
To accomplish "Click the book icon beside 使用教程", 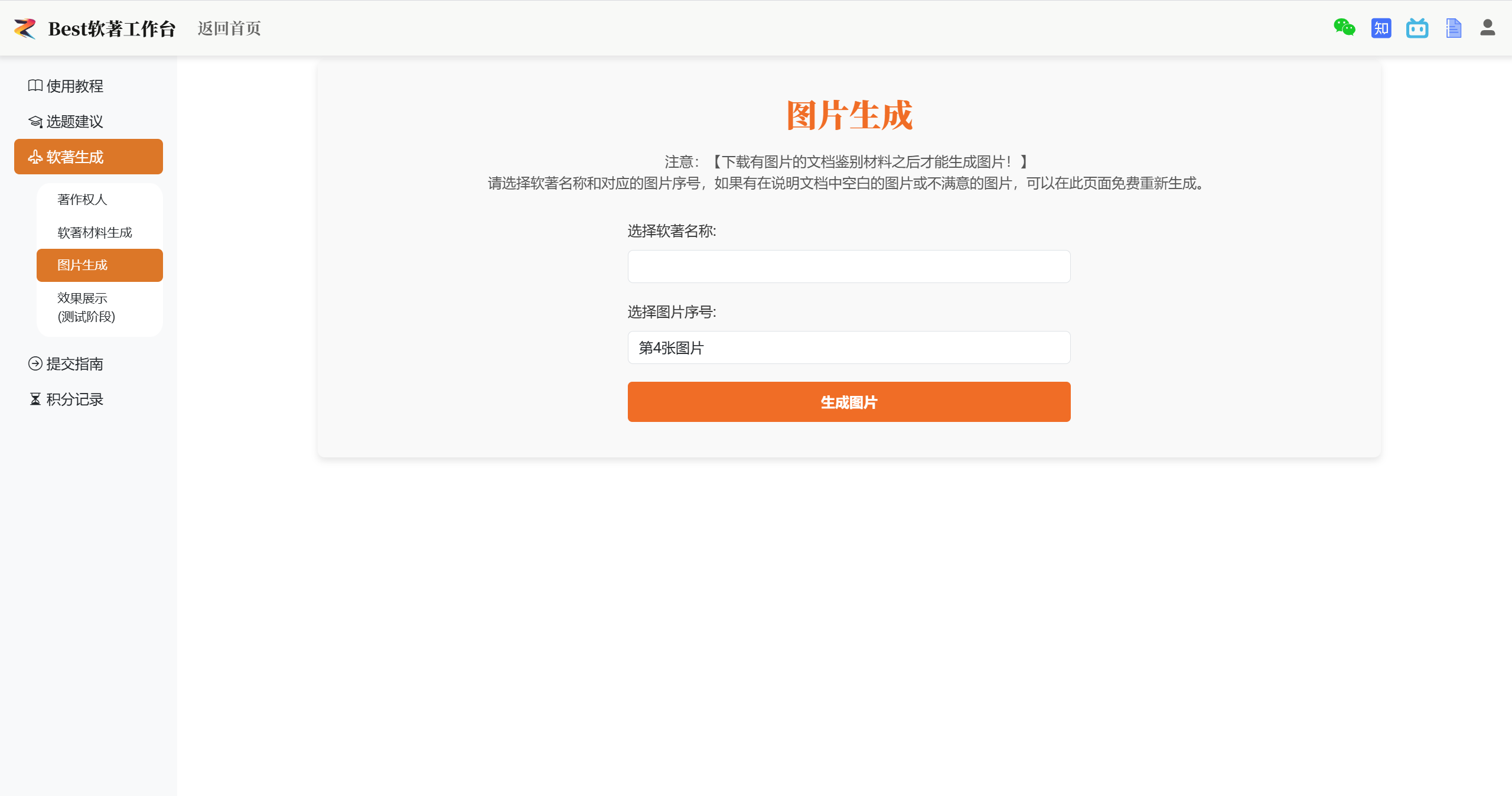I will (35, 86).
